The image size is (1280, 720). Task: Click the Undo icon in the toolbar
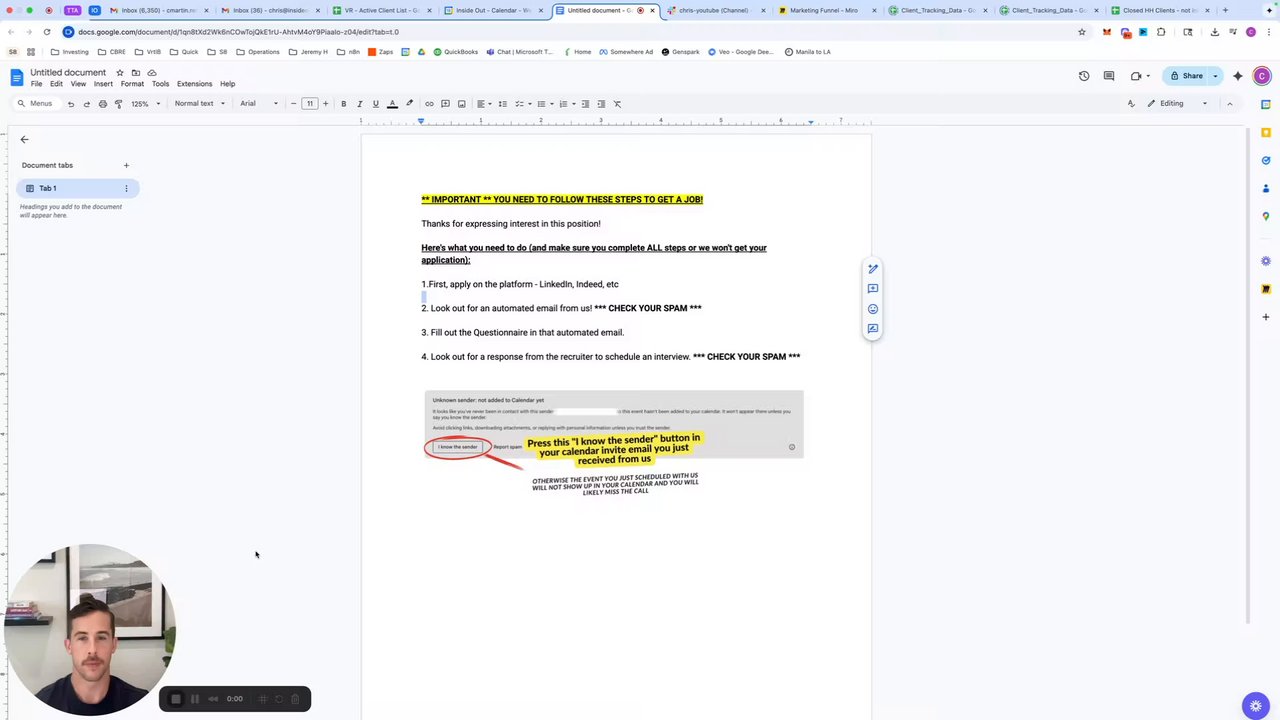(x=70, y=104)
